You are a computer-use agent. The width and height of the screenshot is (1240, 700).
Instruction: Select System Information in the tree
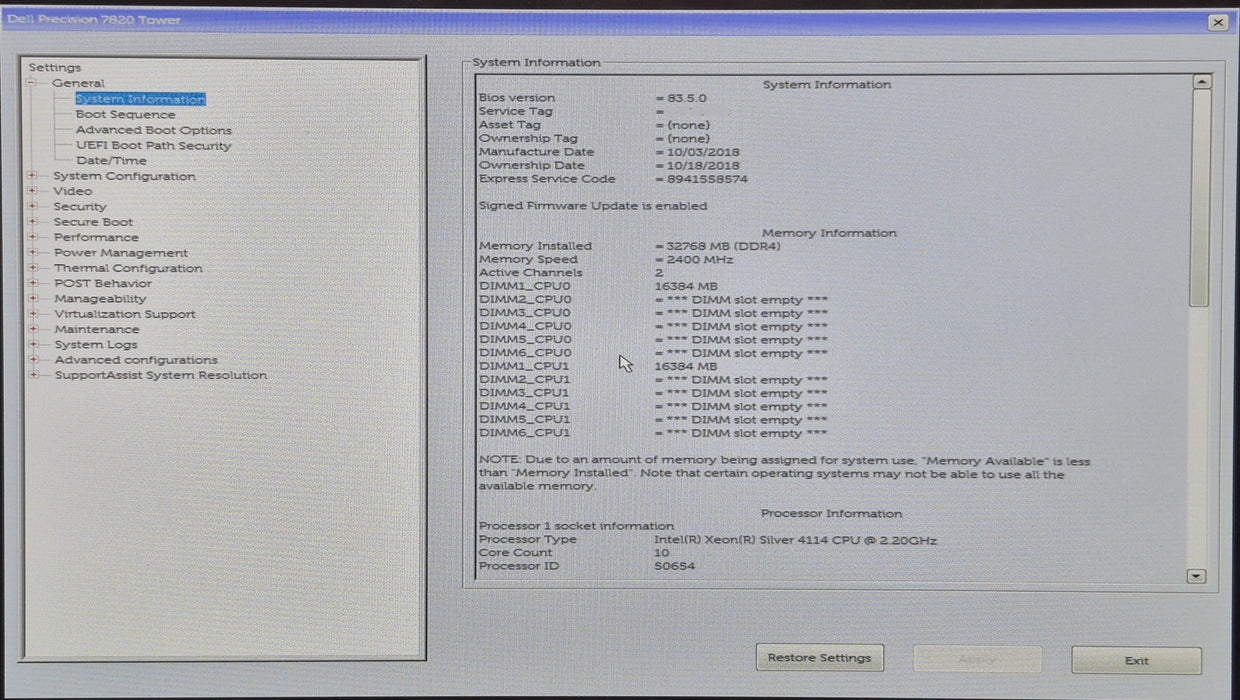(x=140, y=99)
